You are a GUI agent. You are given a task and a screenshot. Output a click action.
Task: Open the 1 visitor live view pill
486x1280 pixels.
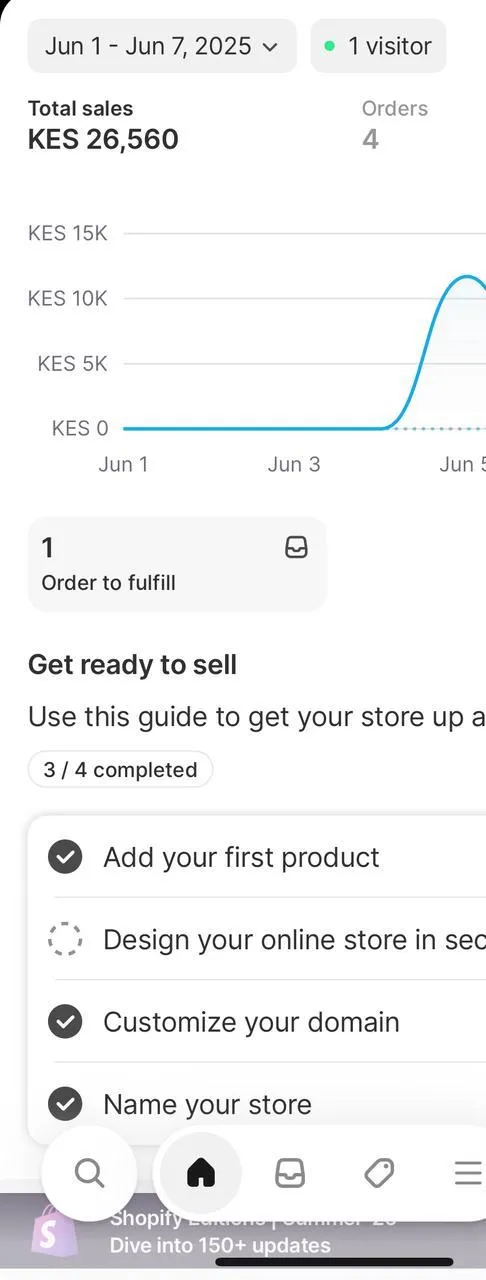pyautogui.click(x=378, y=46)
